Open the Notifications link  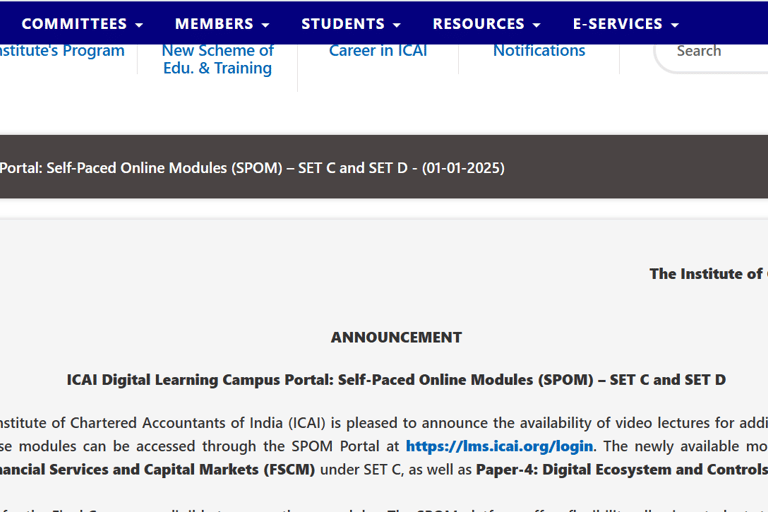pyautogui.click(x=539, y=50)
